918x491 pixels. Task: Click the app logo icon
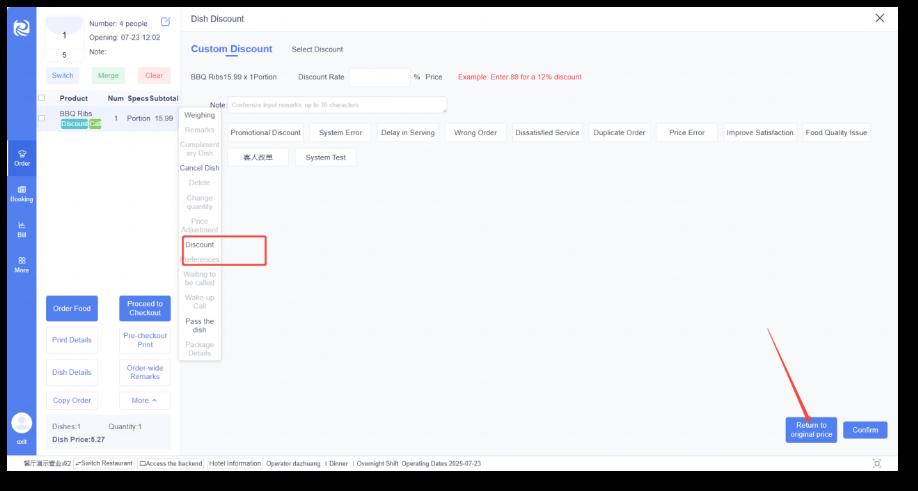[21, 29]
